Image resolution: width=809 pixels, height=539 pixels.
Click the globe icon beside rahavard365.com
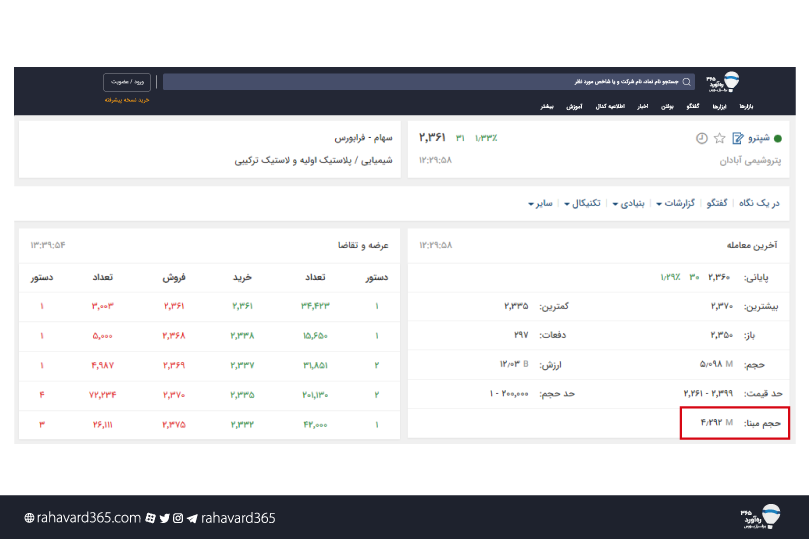tap(29, 518)
